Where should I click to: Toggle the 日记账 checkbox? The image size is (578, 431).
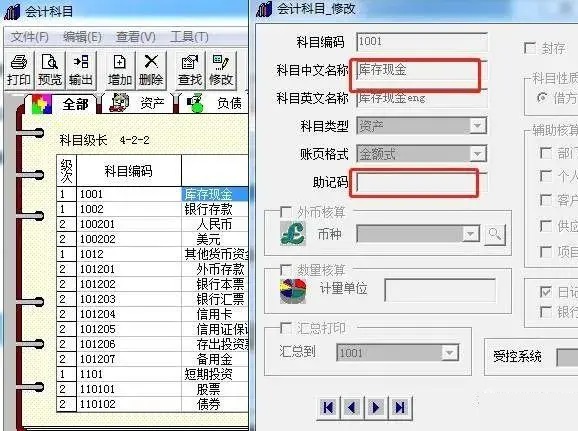click(x=546, y=292)
